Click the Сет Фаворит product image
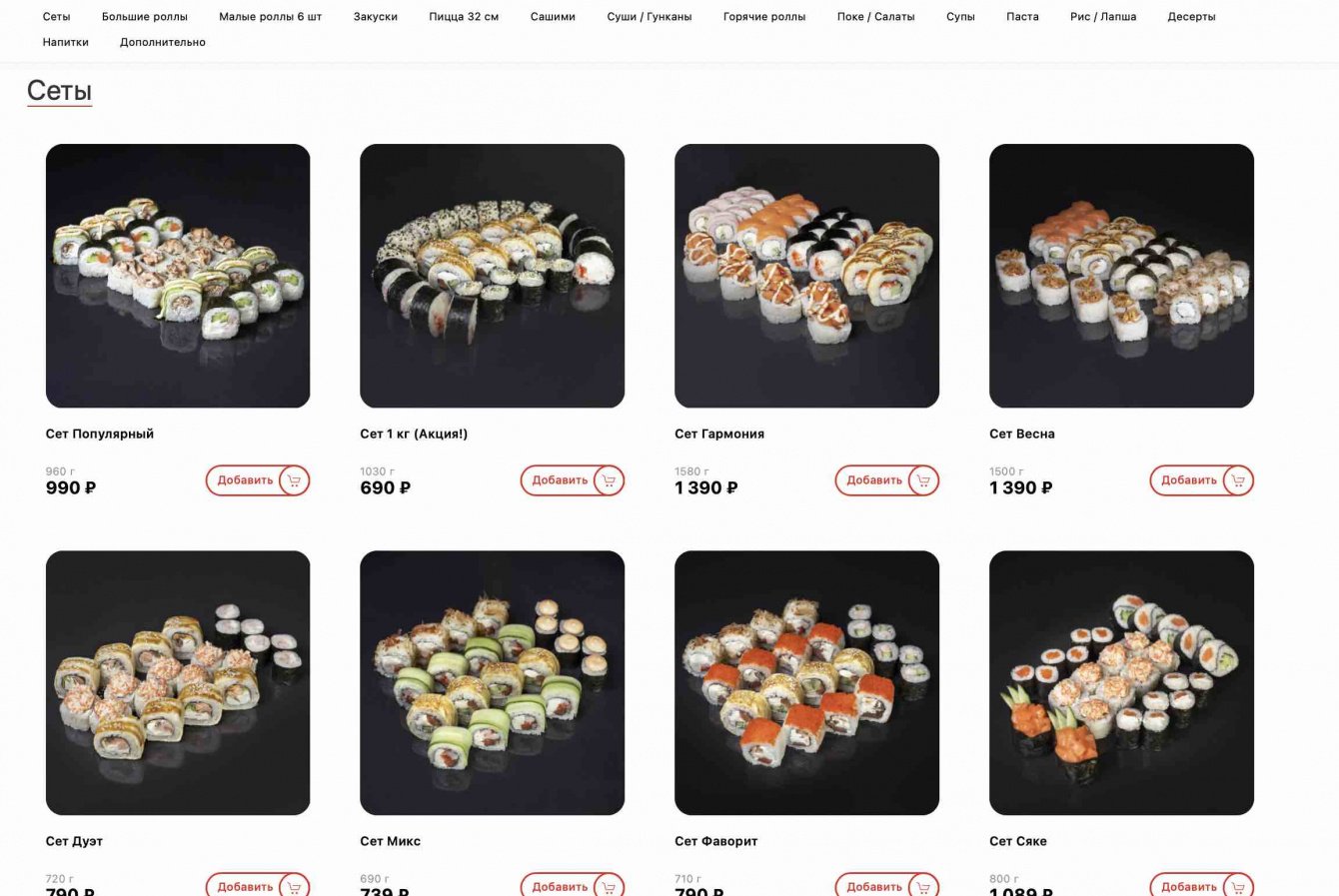This screenshot has height=896, width=1339. (x=806, y=682)
